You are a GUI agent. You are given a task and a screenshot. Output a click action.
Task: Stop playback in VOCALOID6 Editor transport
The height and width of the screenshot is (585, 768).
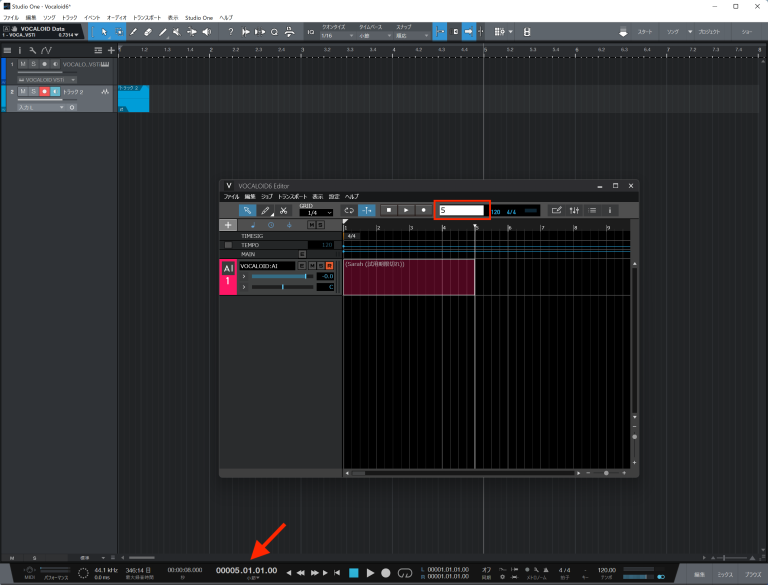pyautogui.click(x=389, y=210)
